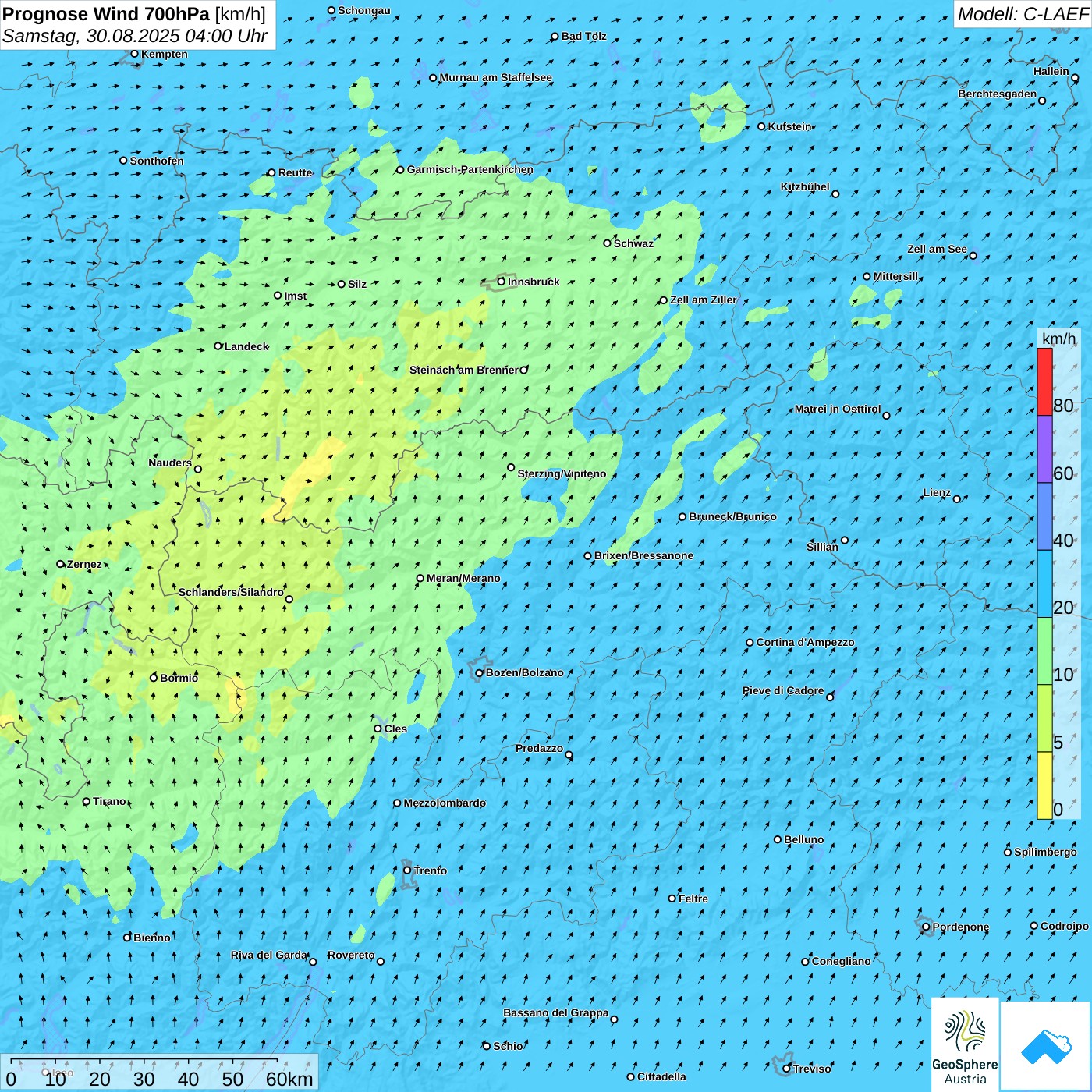Viewport: 1092px width, 1092px height.
Task: Click the forecast date "Samstag, 30.08.2025" text
Action: [91, 36]
